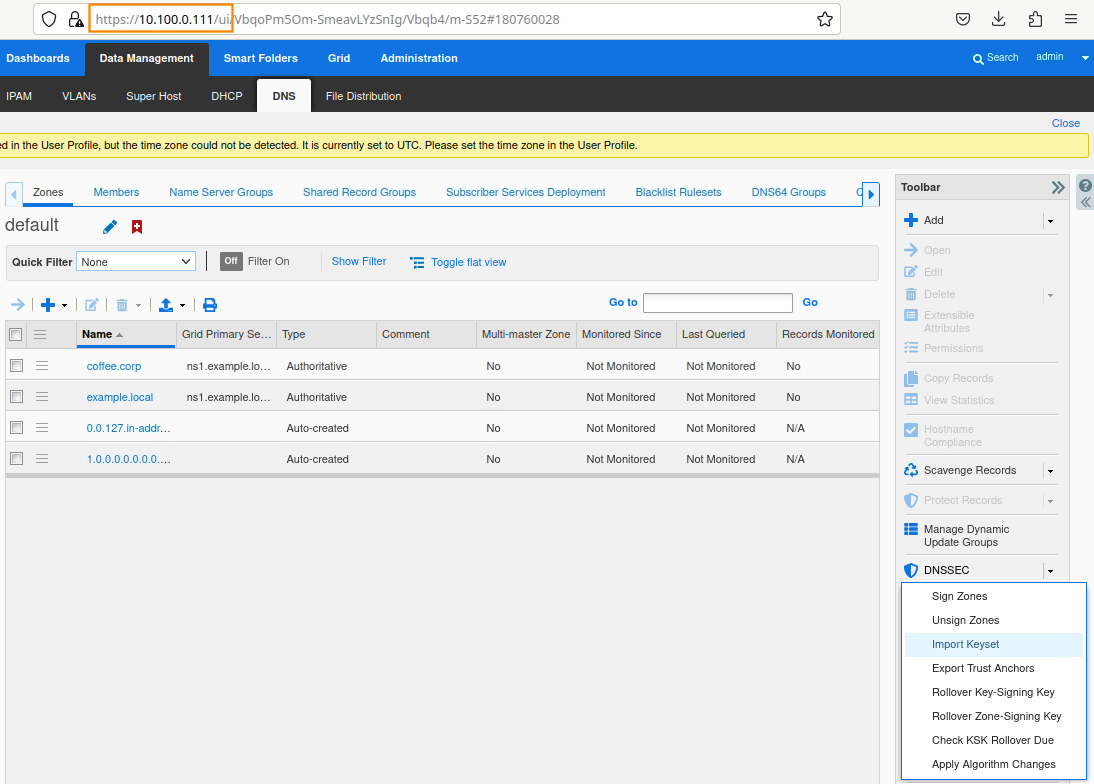Image resolution: width=1094 pixels, height=784 pixels.
Task: Click the Go to input field
Action: [x=717, y=302]
